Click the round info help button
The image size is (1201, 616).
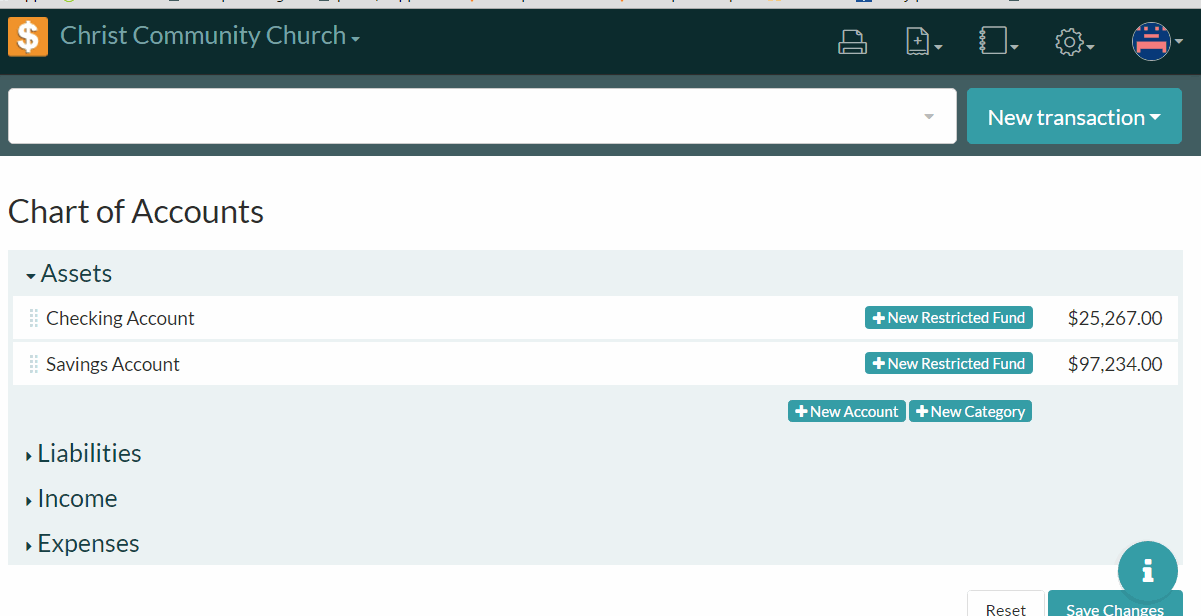[1147, 571]
